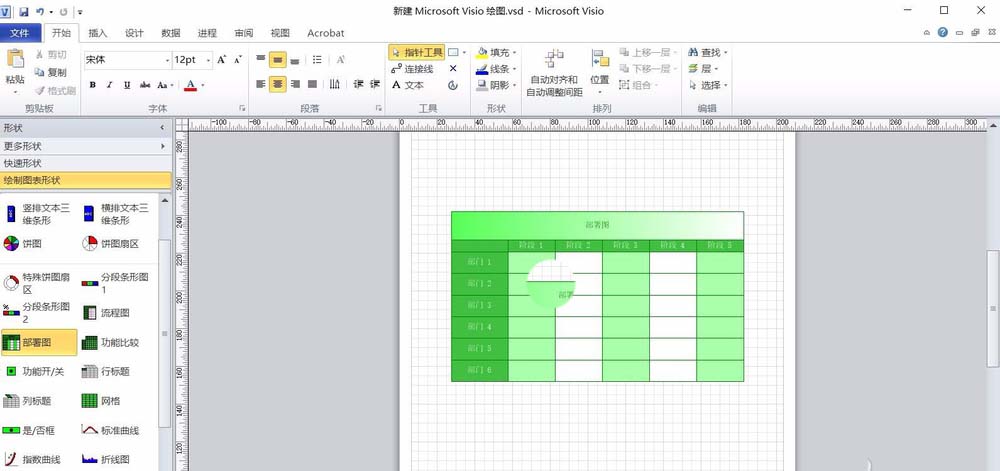Click the Copy (复制) button

point(50,73)
